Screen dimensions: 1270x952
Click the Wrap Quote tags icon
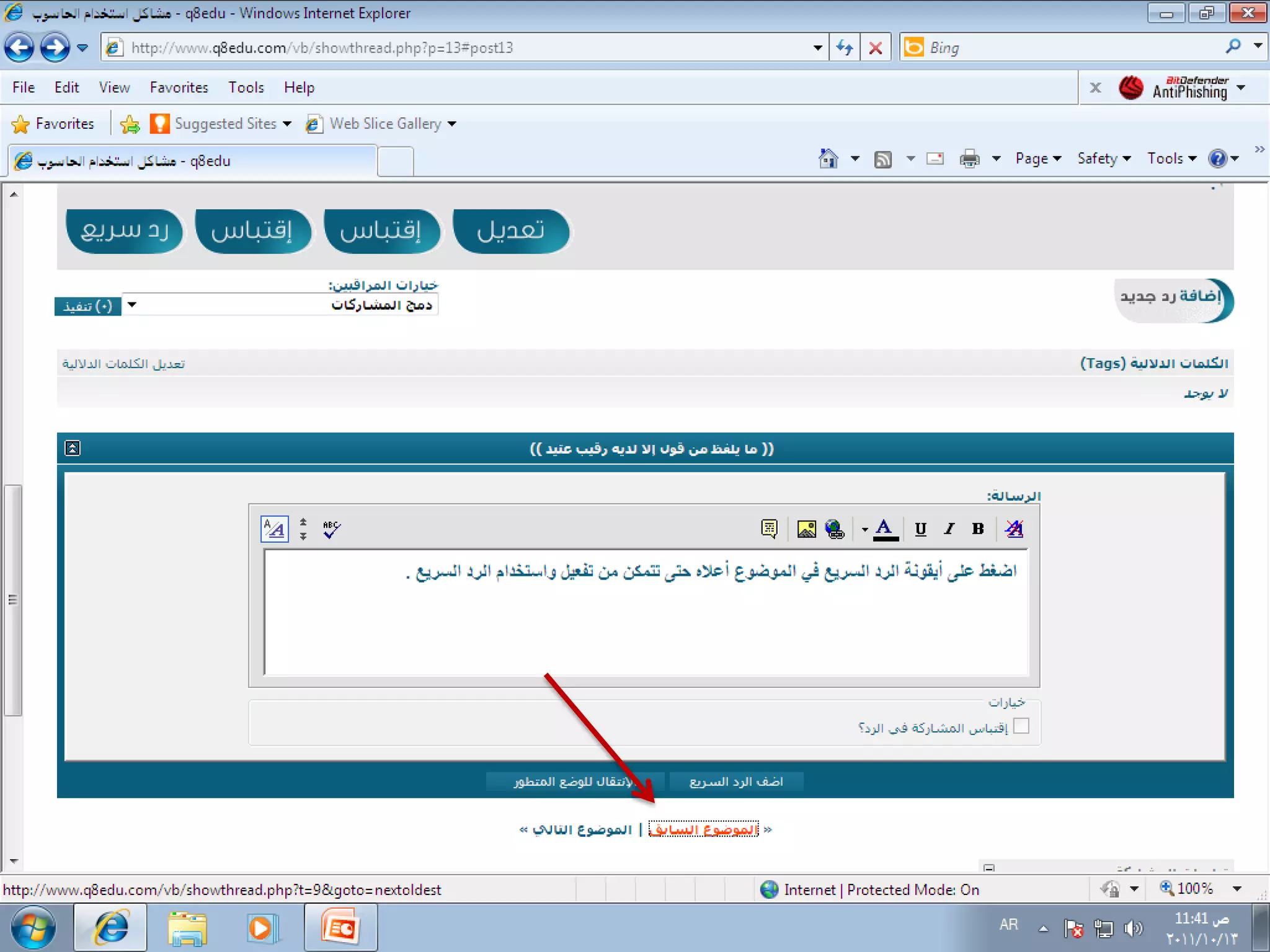point(769,529)
